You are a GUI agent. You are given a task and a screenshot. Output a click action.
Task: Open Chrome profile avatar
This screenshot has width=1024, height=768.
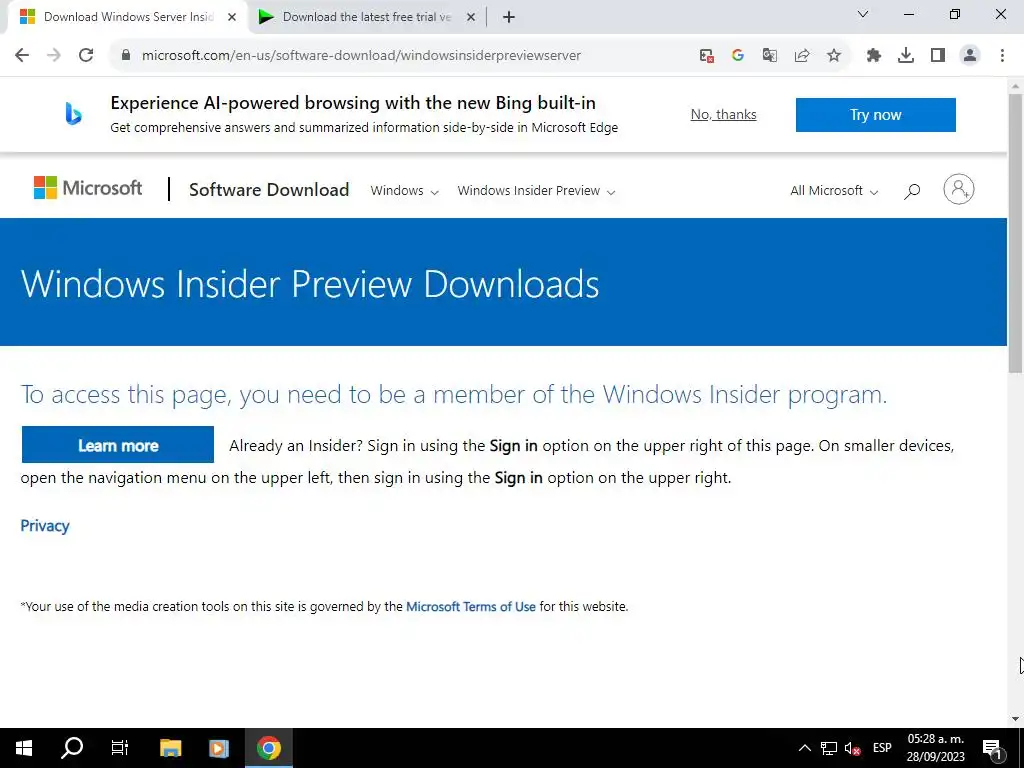point(970,56)
